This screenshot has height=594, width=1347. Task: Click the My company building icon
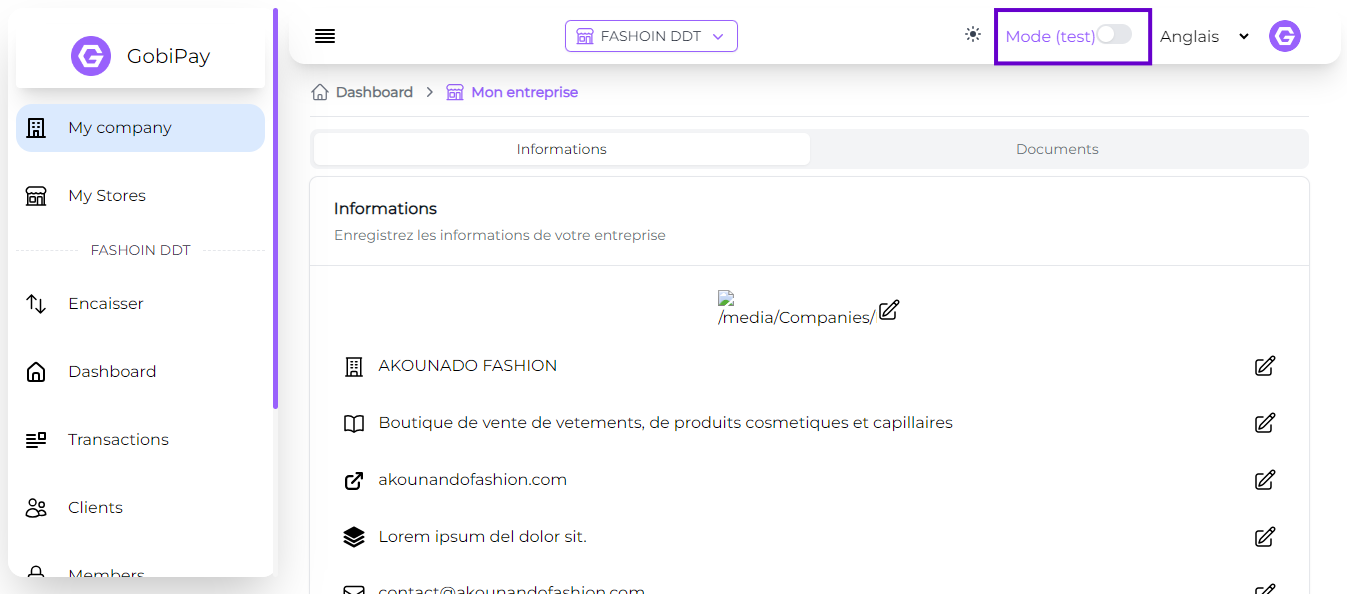36,128
